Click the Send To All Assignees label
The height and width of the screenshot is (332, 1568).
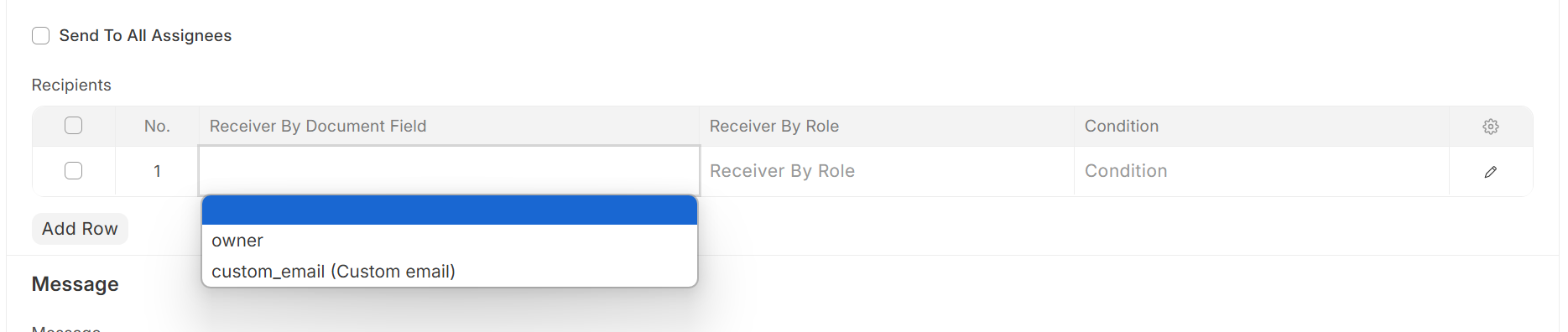click(x=145, y=35)
